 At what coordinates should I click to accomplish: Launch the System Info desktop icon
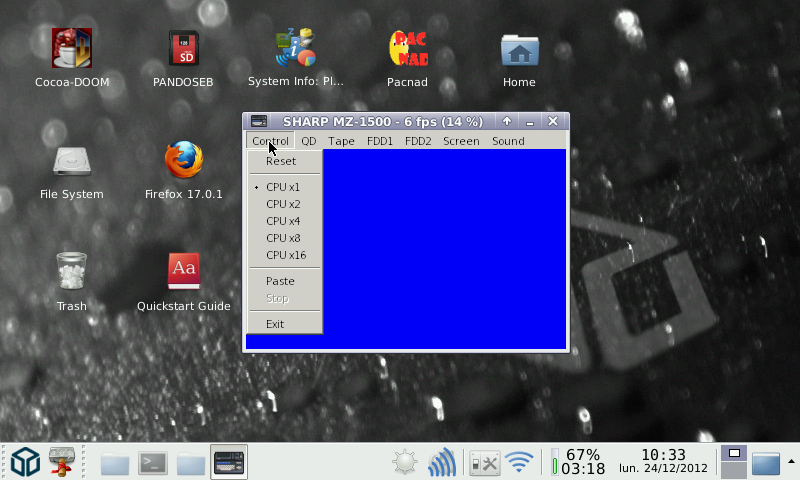pyautogui.click(x=295, y=47)
